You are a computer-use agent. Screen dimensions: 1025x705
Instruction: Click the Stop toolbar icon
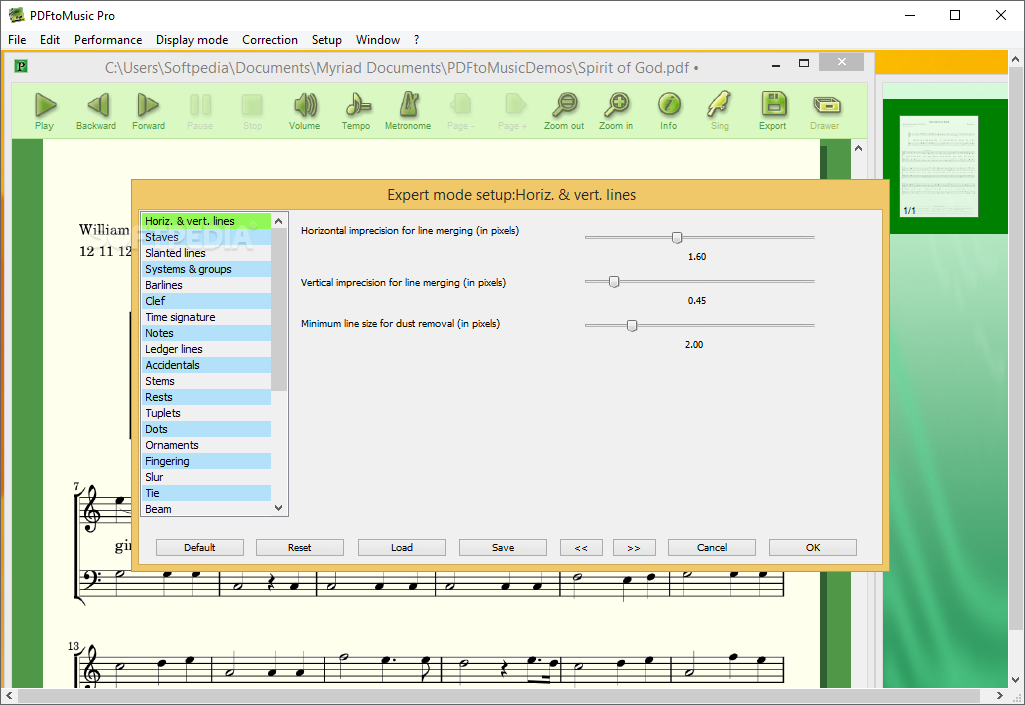[252, 105]
